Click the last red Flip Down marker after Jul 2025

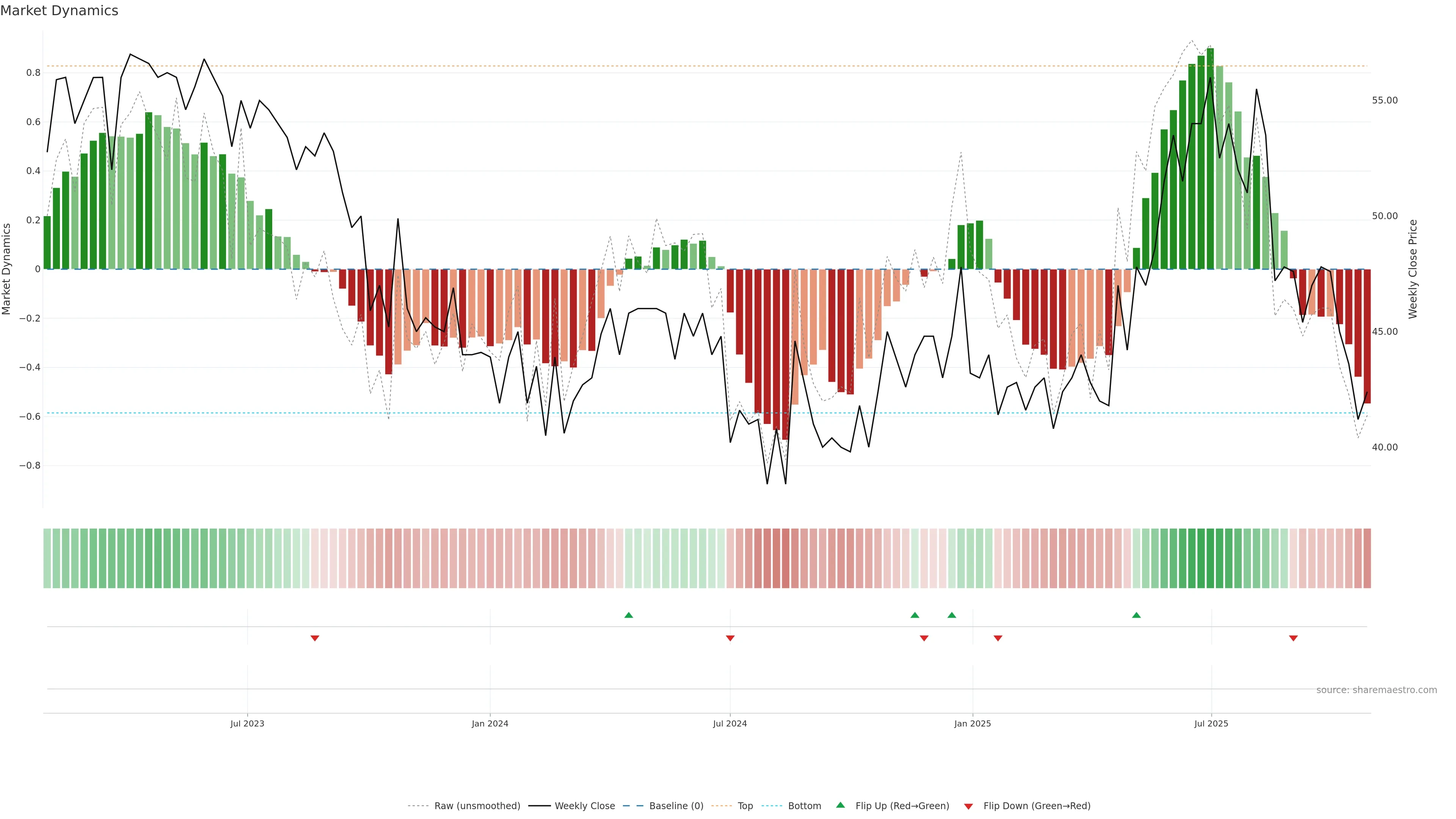coord(1293,638)
